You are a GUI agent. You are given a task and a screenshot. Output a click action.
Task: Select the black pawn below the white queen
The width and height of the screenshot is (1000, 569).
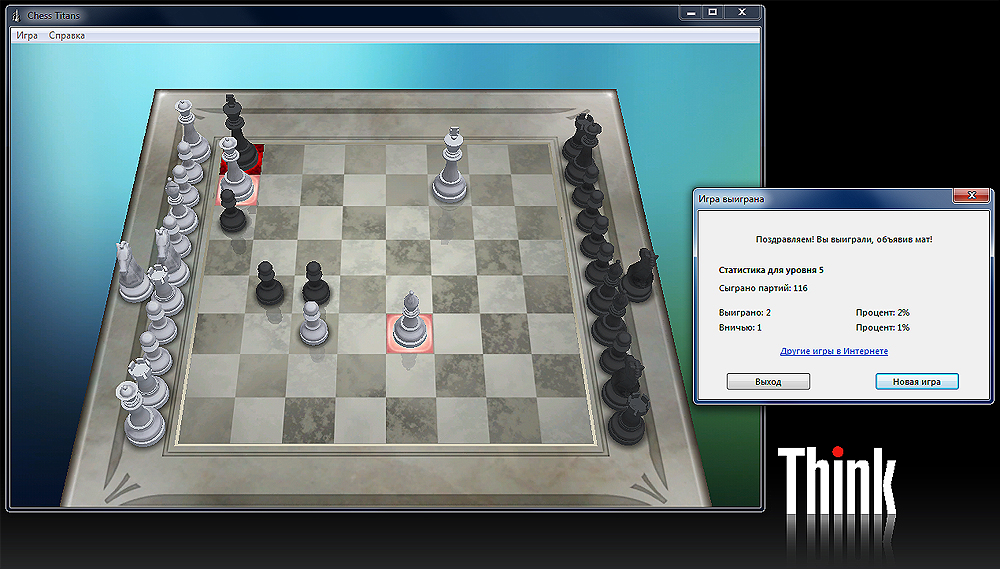[x=232, y=212]
